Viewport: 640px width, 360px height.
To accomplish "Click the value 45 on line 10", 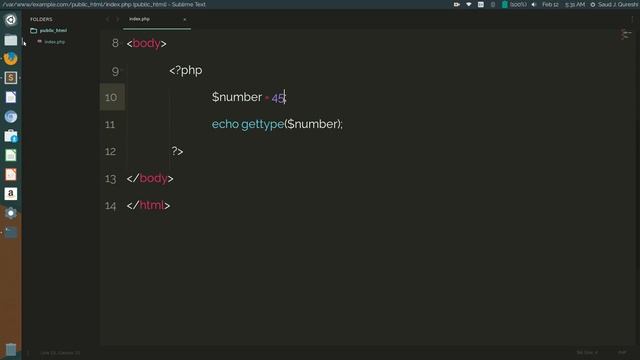I will click(x=278, y=98).
